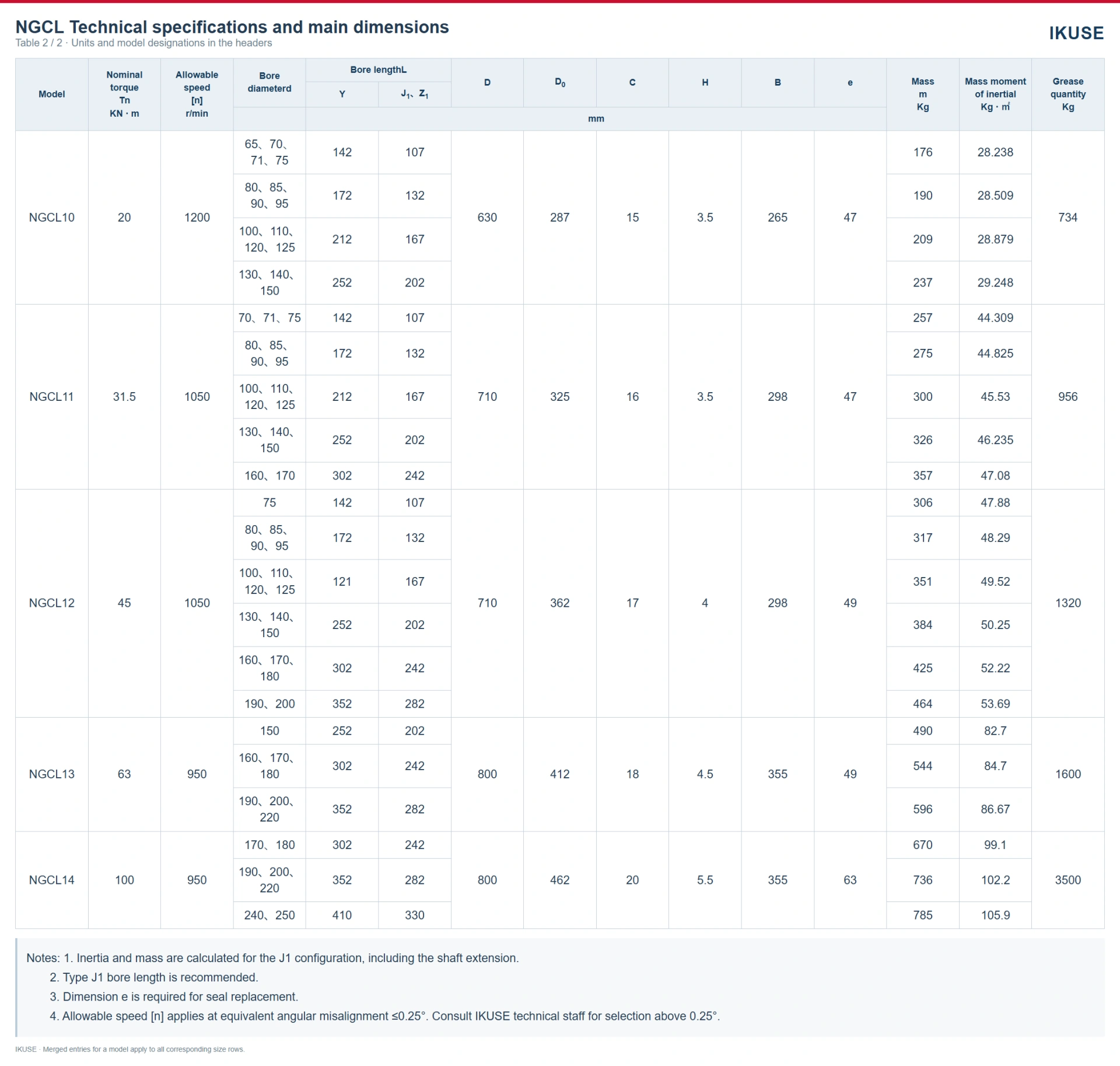The width and height of the screenshot is (1120, 1066).
Task: Click the grease quantity value 1320
Action: tap(1068, 603)
